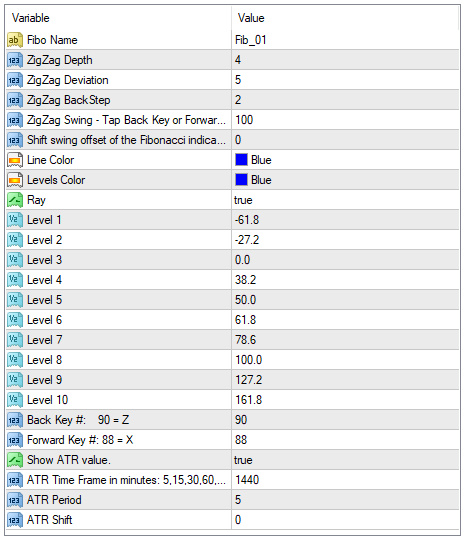Click the double-value icon beside Level 4
Viewport: 466px width, 540px height.
14,280
